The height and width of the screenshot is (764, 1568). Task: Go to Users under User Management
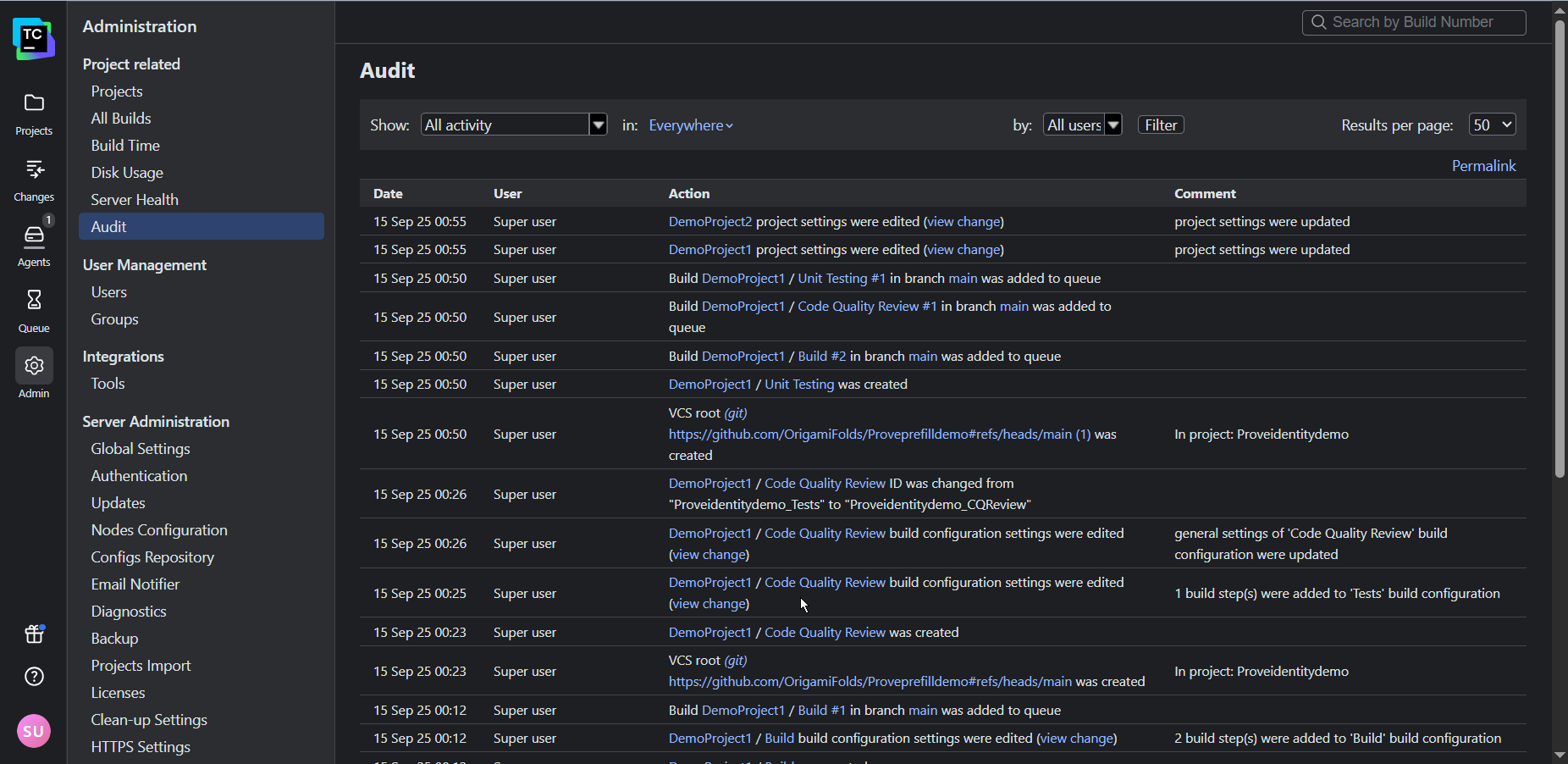click(109, 292)
